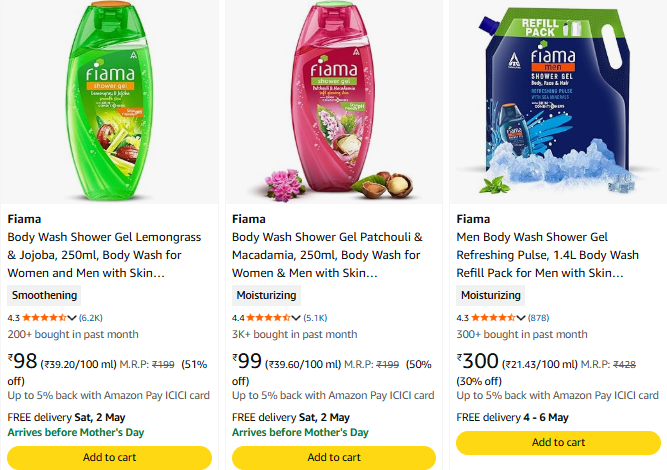
Task: Open the 6.2K reviews link
Action: pos(91,318)
